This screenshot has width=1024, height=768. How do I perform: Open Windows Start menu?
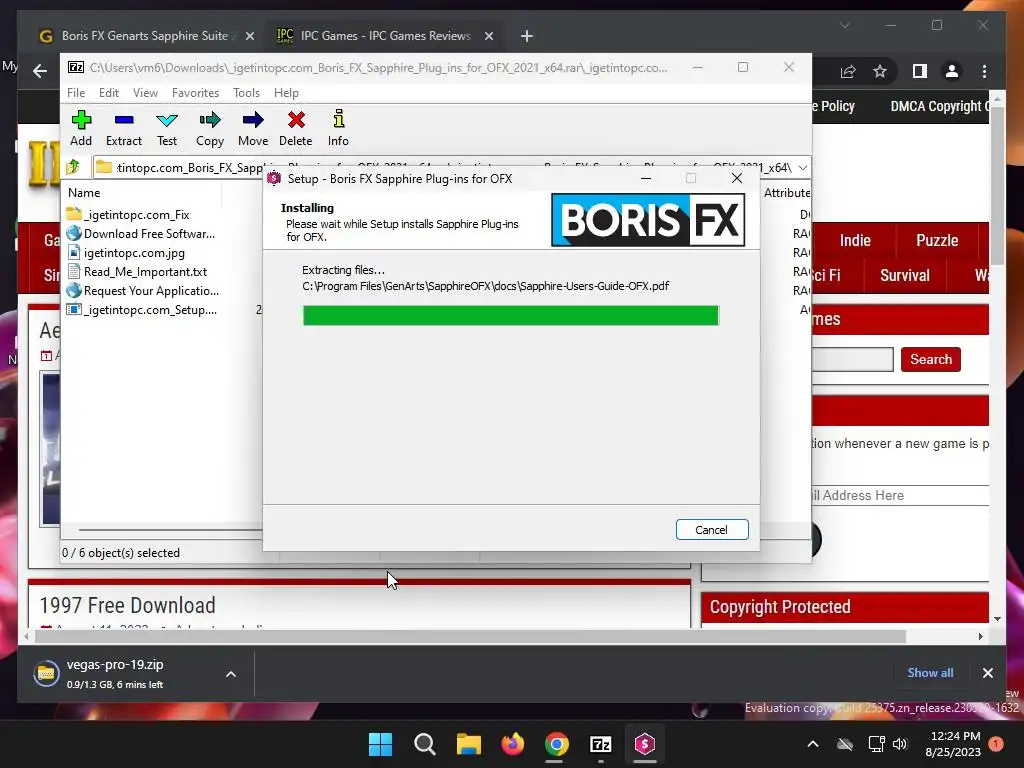tap(380, 744)
